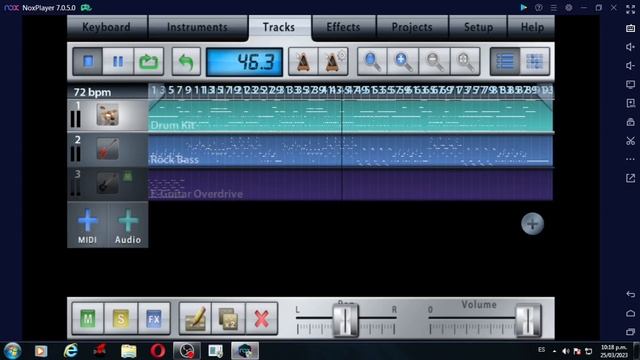The width and height of the screenshot is (640, 360).
Task: Click NoxPlayer back arrow sidebar icon
Action: coord(631,294)
